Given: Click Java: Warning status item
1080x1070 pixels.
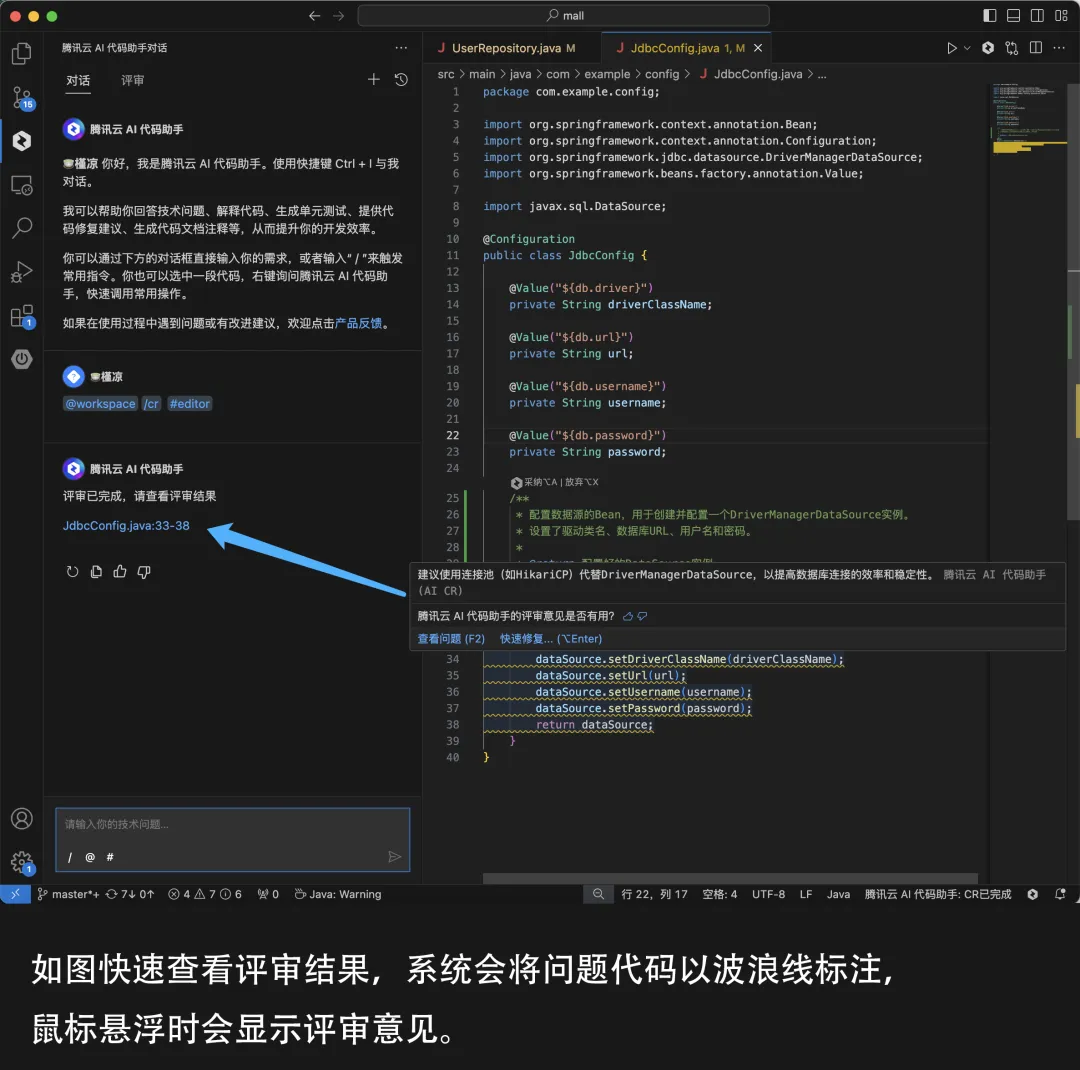Looking at the screenshot, I should point(338,894).
